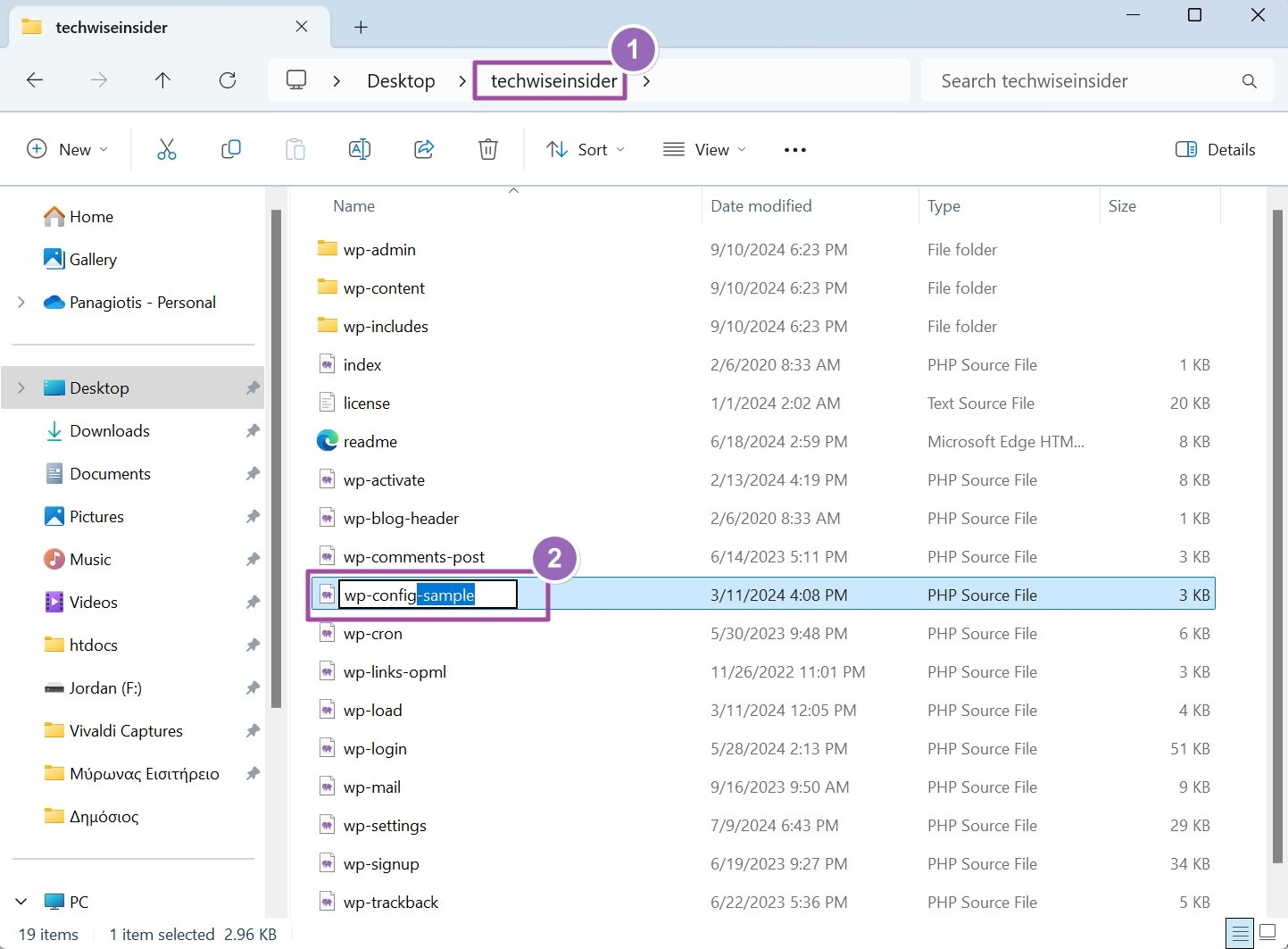Close the techwiseinsider tab
Image resolution: width=1288 pixels, height=949 pixels.
tap(302, 27)
